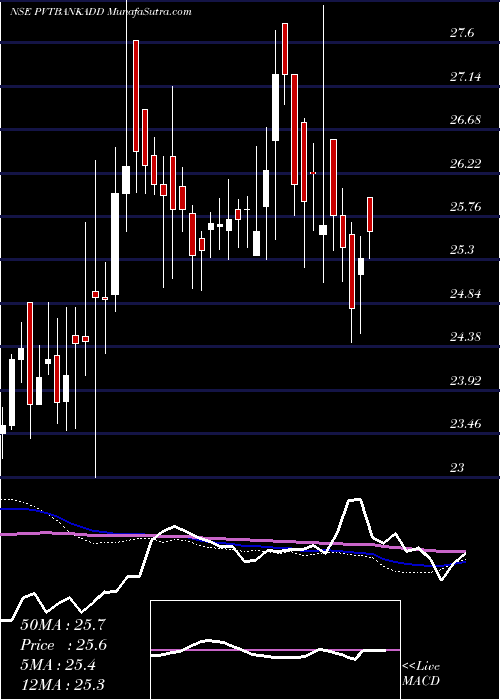This screenshot has width=500, height=700.
Task: Click the 27.14 price axis label
Action: point(465,76)
